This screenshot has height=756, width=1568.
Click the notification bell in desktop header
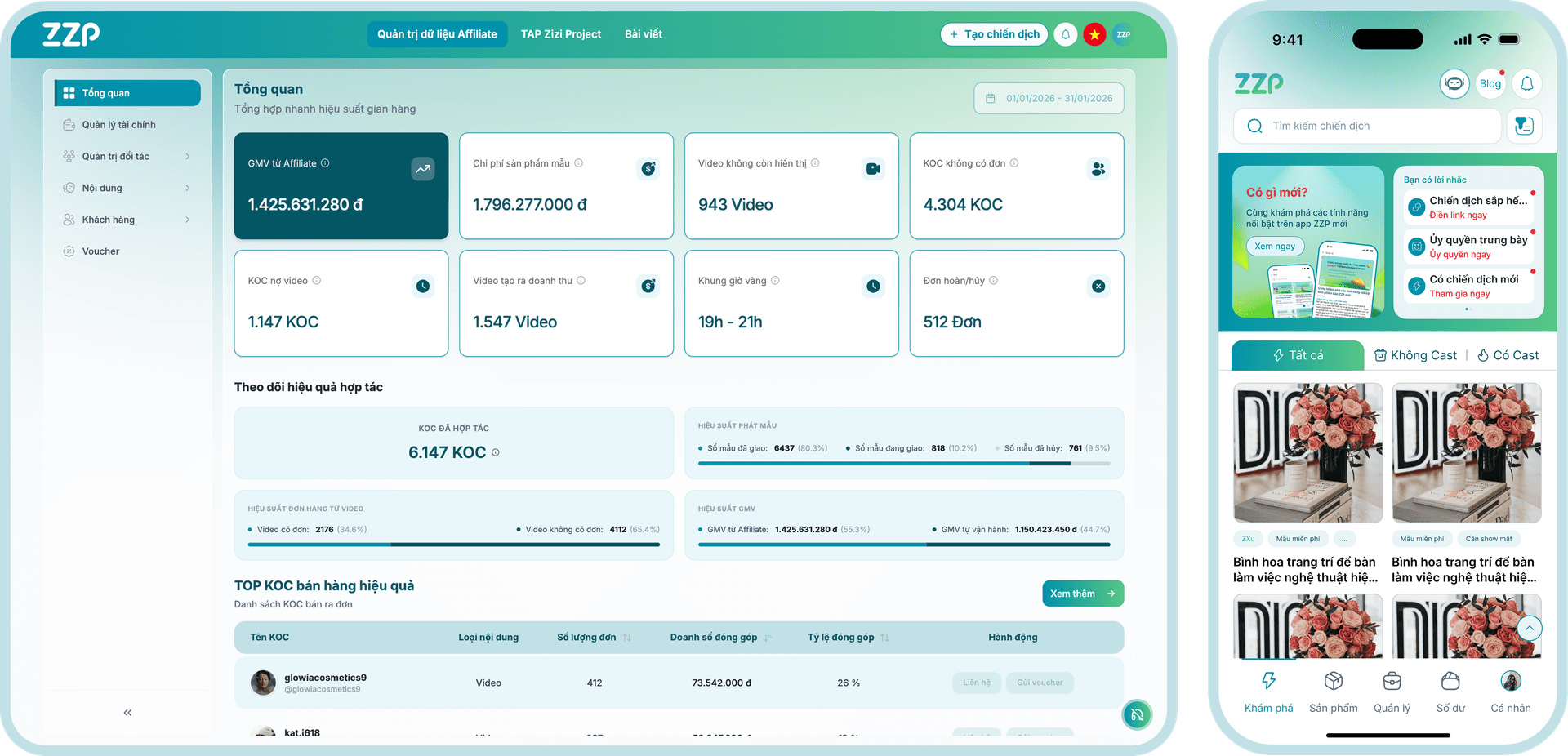[x=1065, y=34]
